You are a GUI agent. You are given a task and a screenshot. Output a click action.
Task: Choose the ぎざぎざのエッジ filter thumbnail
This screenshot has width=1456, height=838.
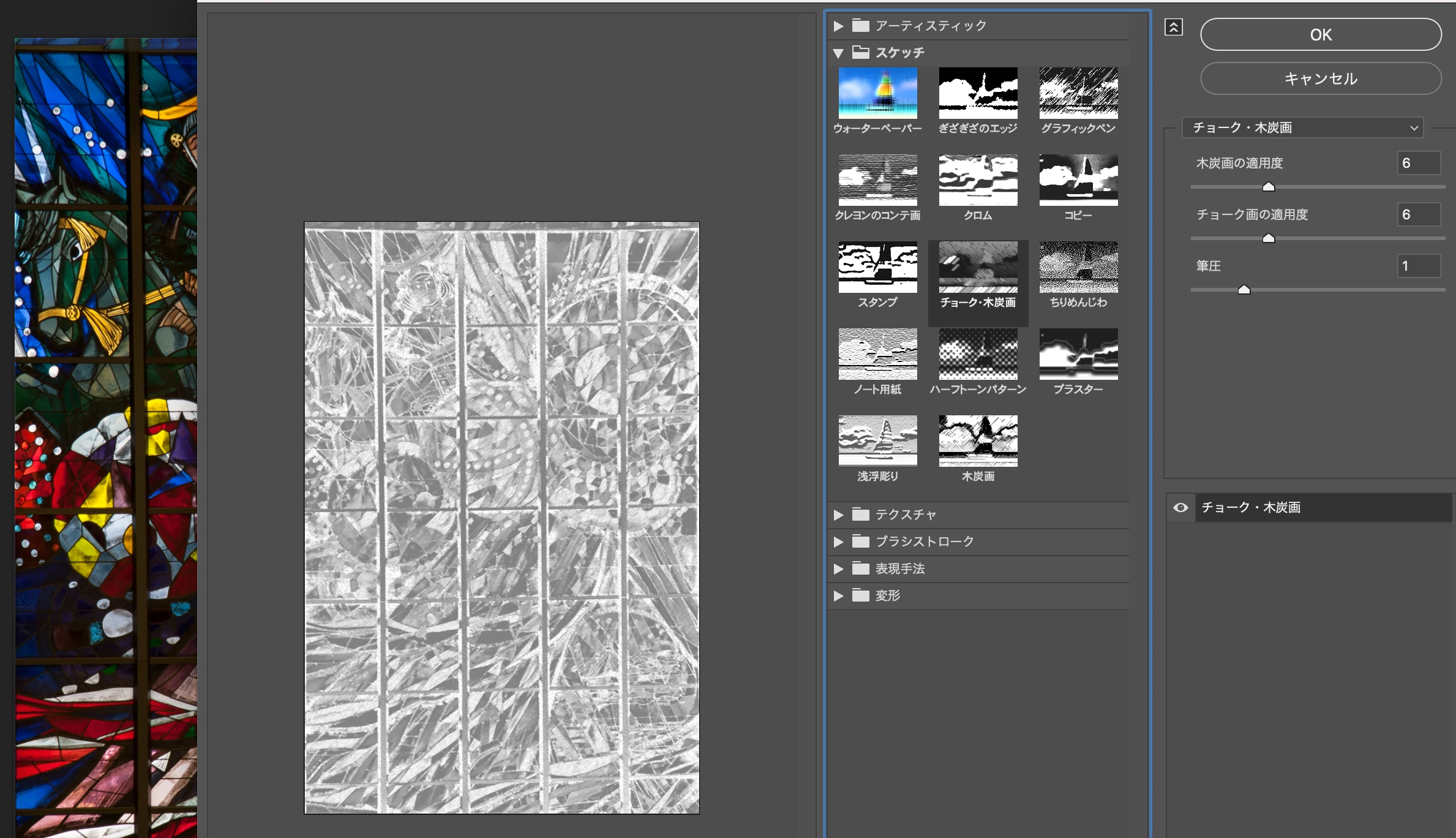pyautogui.click(x=978, y=93)
